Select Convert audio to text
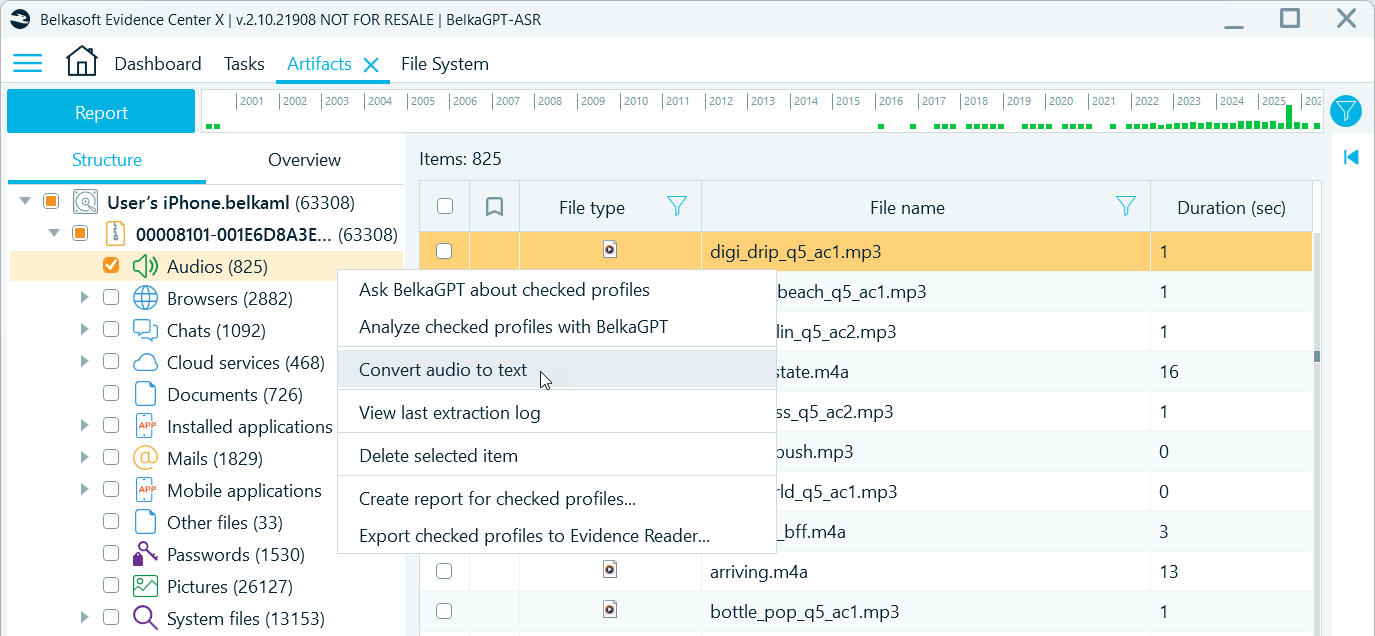The width and height of the screenshot is (1375, 636). tap(443, 370)
